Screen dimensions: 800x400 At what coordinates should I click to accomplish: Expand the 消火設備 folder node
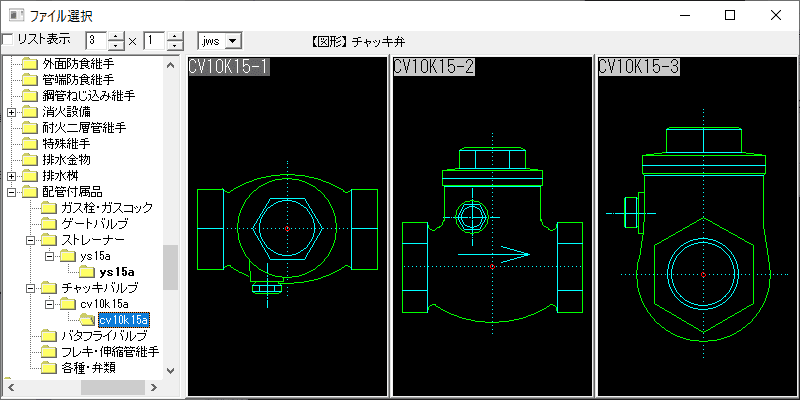pyautogui.click(x=12, y=112)
